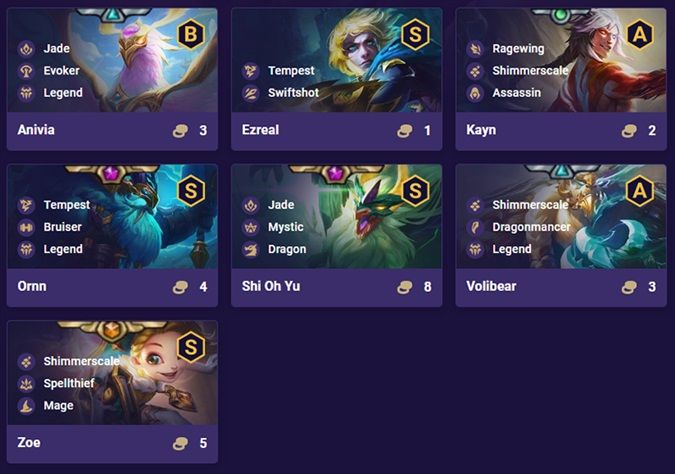Click the Bruiser trait icon on Ornn

tap(26, 227)
